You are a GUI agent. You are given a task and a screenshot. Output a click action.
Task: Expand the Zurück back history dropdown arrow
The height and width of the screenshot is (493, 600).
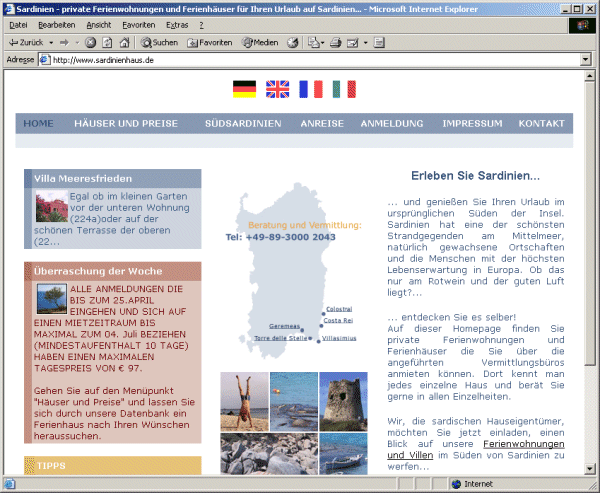tap(49, 43)
